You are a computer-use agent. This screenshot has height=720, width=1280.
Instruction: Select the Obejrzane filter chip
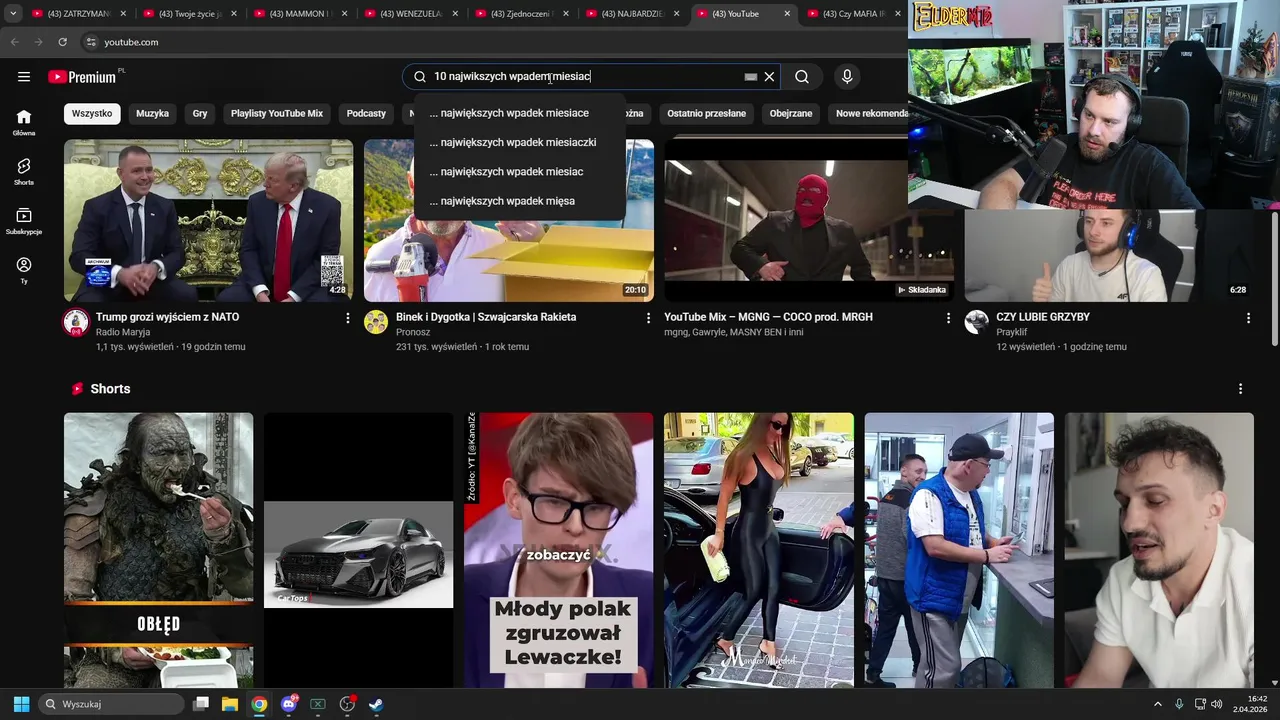[791, 114]
